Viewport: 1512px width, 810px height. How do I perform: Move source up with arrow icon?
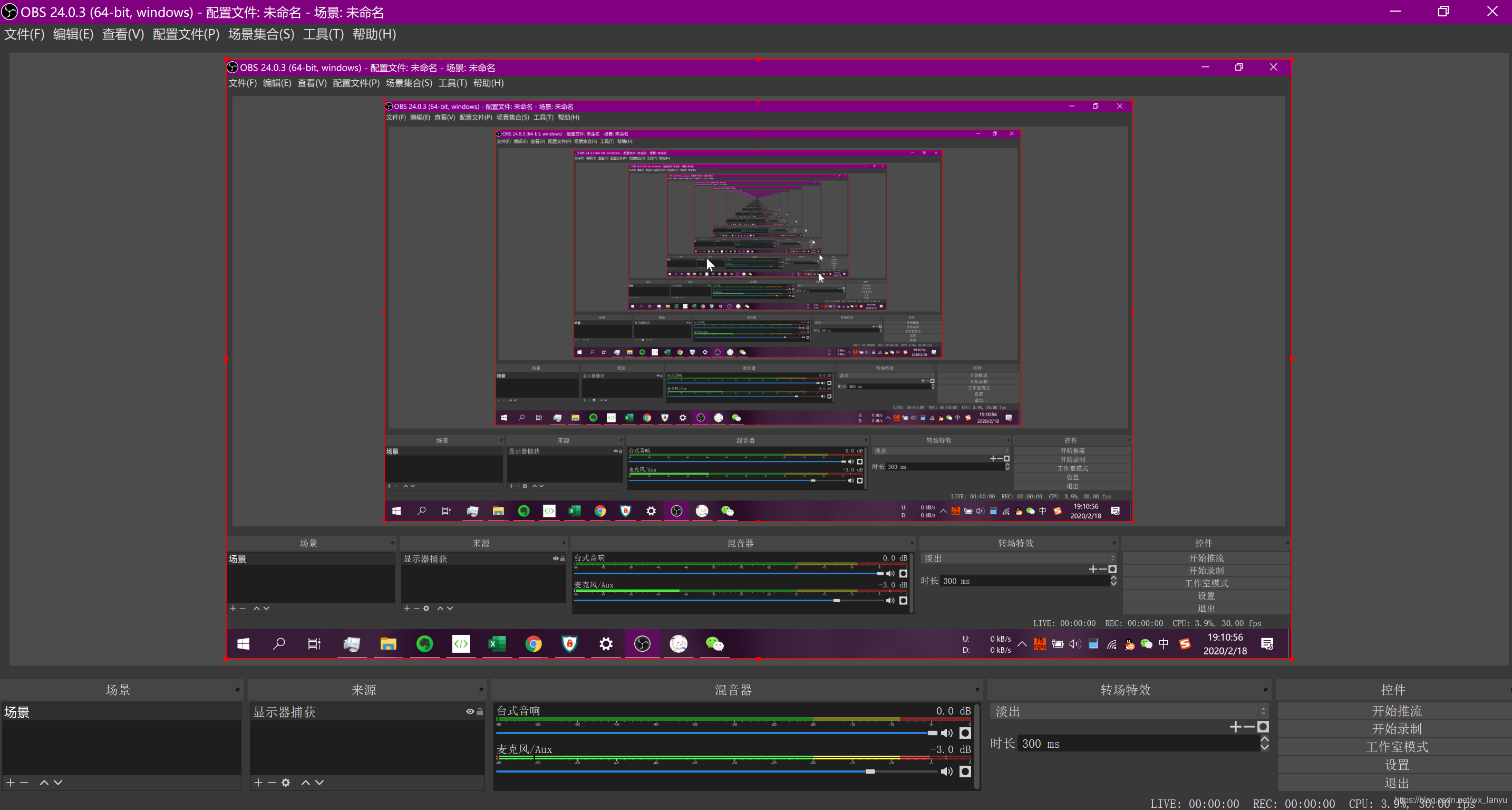click(305, 783)
